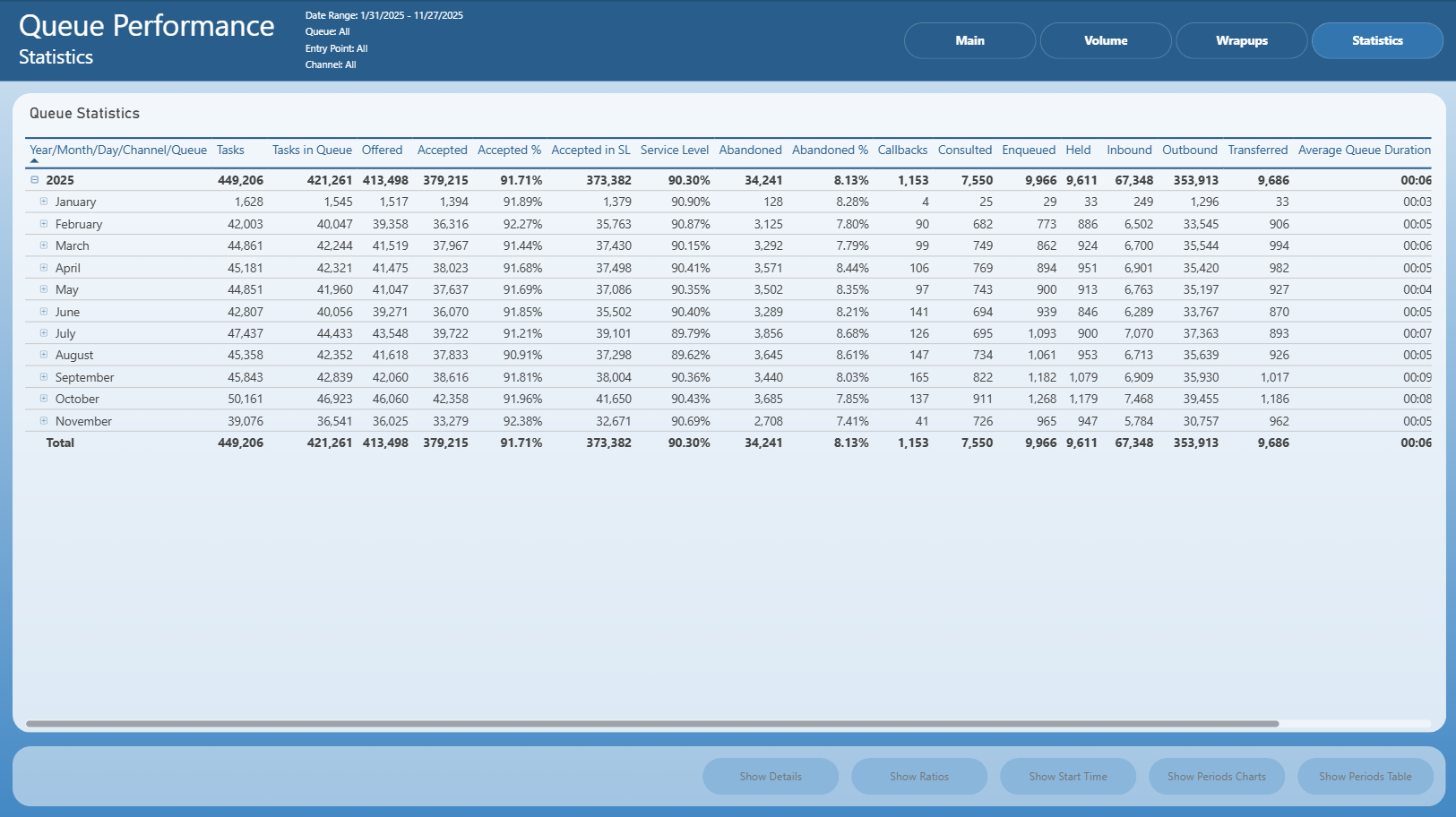Viewport: 1456px width, 817px height.
Task: Select April abandoned % value 8.44%
Action: 852,268
